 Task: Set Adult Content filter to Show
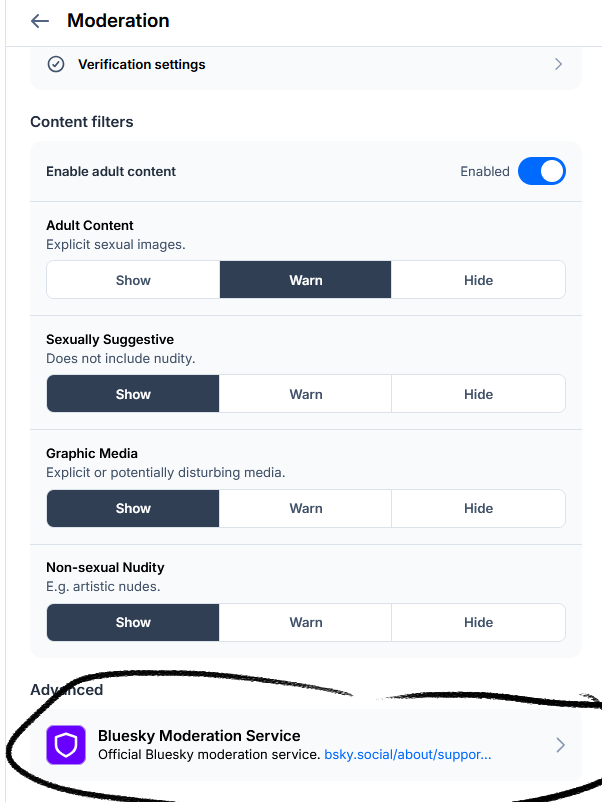pos(133,280)
